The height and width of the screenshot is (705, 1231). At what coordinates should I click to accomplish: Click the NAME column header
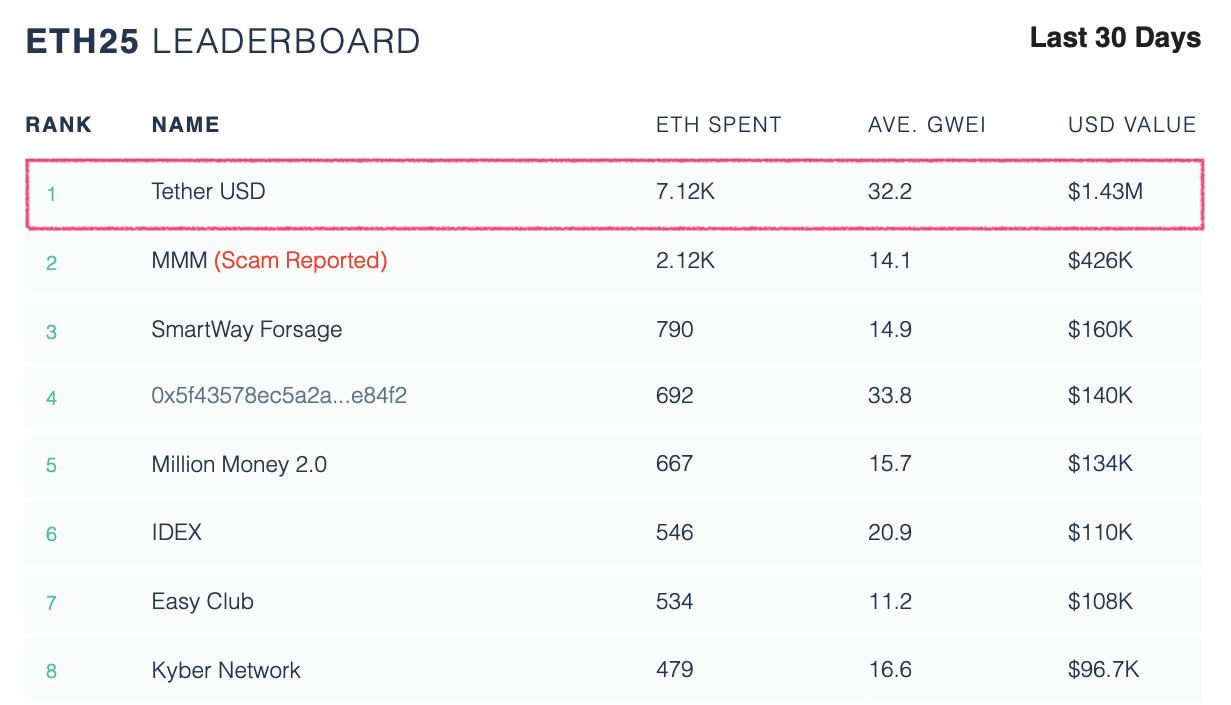[186, 125]
